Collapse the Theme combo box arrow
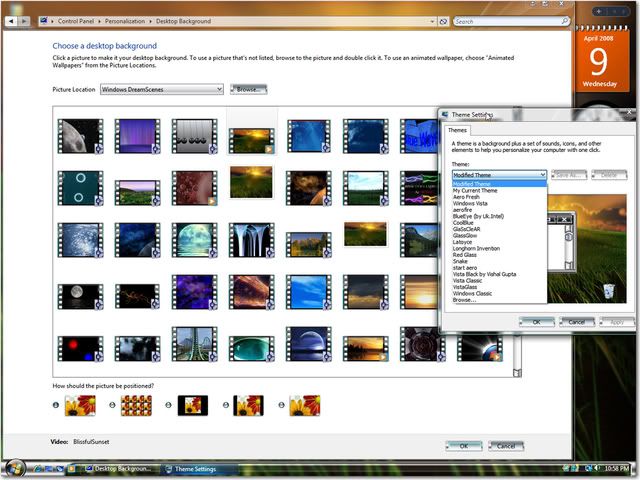Screen dimensions: 640x480 click(x=542, y=175)
